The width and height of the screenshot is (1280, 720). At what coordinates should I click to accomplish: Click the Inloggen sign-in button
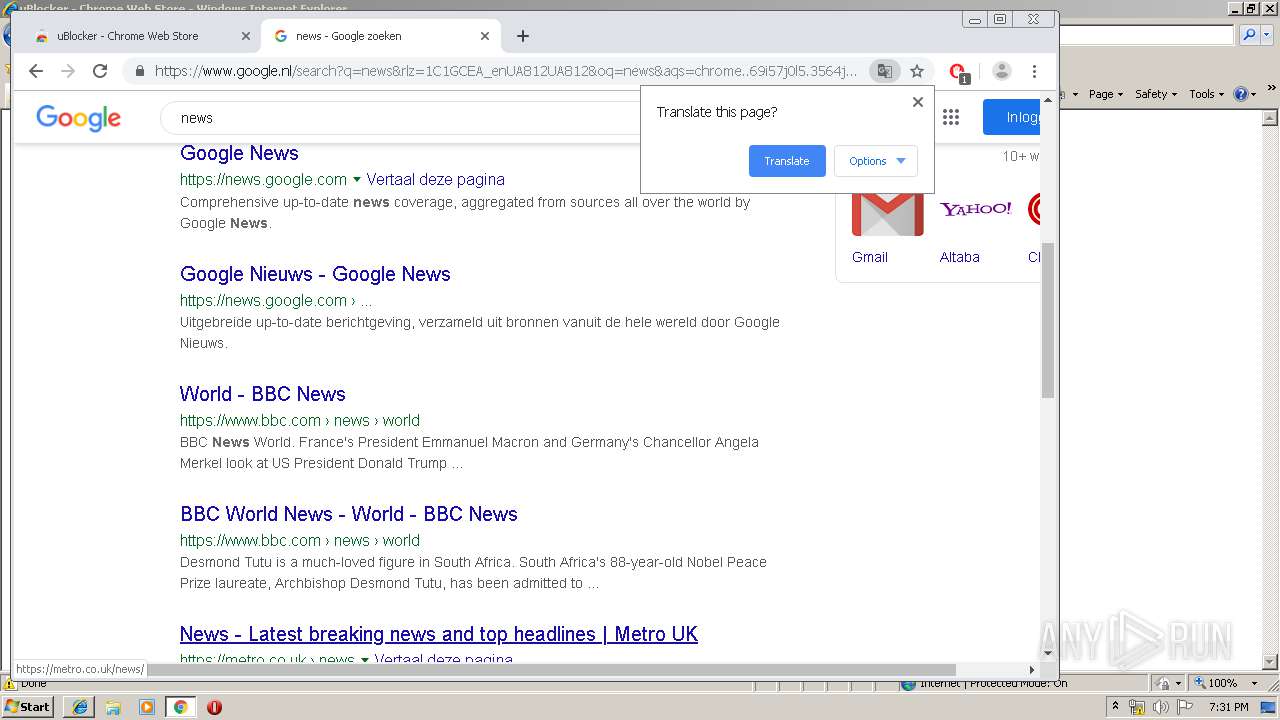coord(1011,117)
